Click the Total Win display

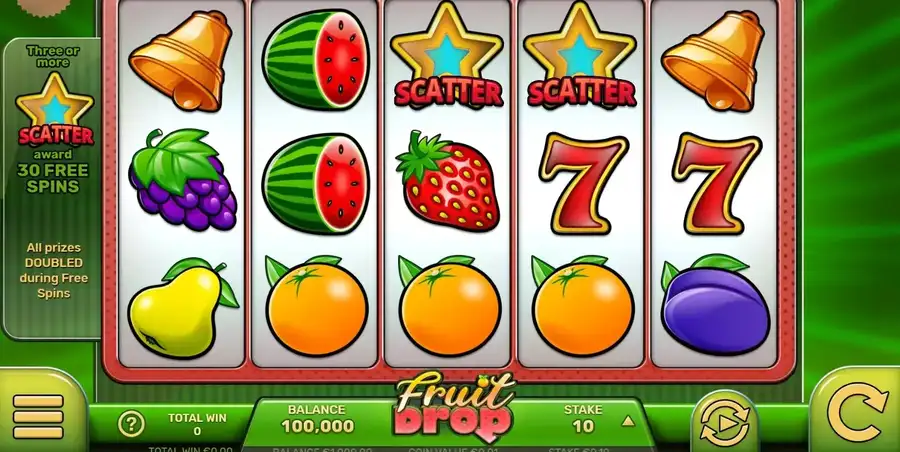197,424
